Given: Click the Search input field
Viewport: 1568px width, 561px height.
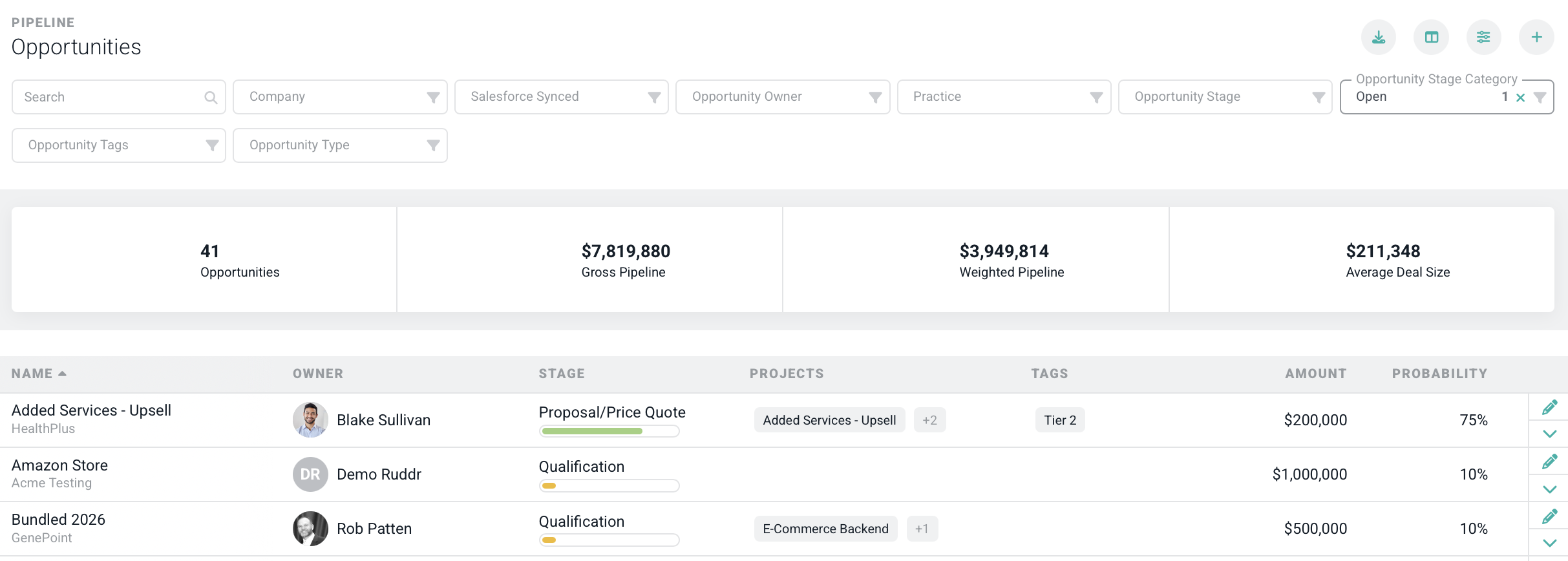Looking at the screenshot, I should click(x=110, y=97).
